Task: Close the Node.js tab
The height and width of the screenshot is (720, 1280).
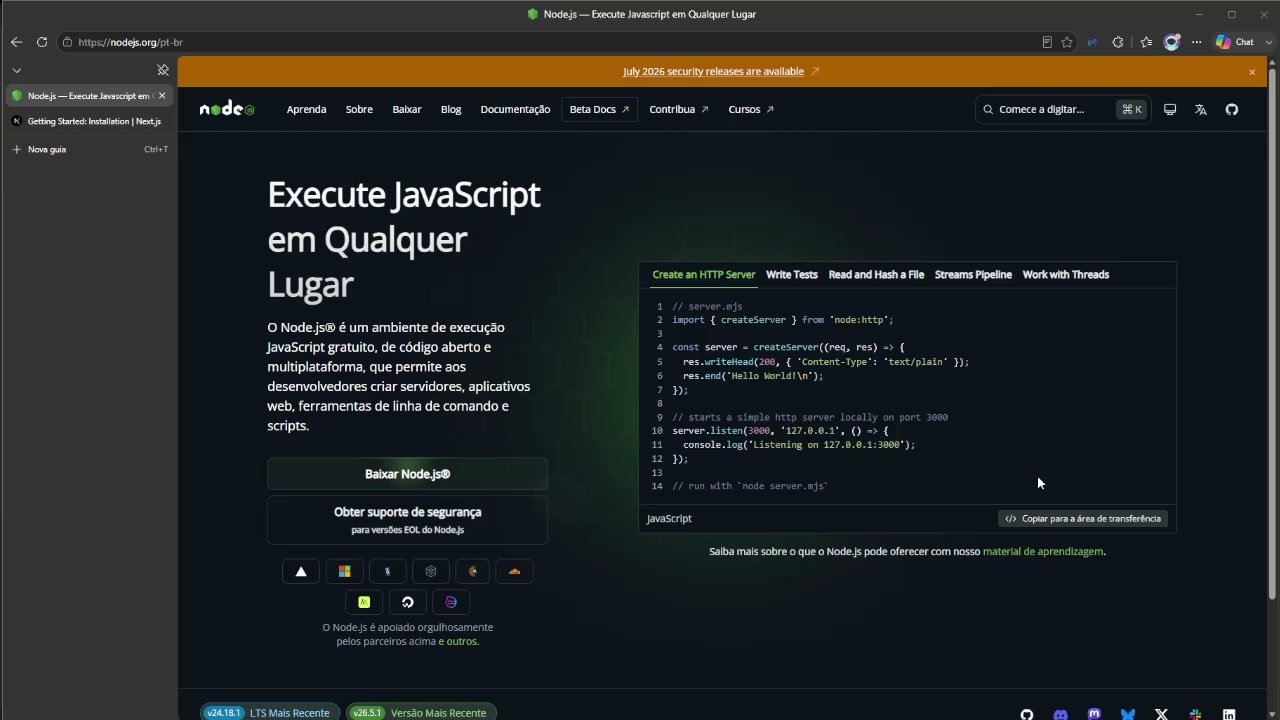Action: [x=163, y=96]
